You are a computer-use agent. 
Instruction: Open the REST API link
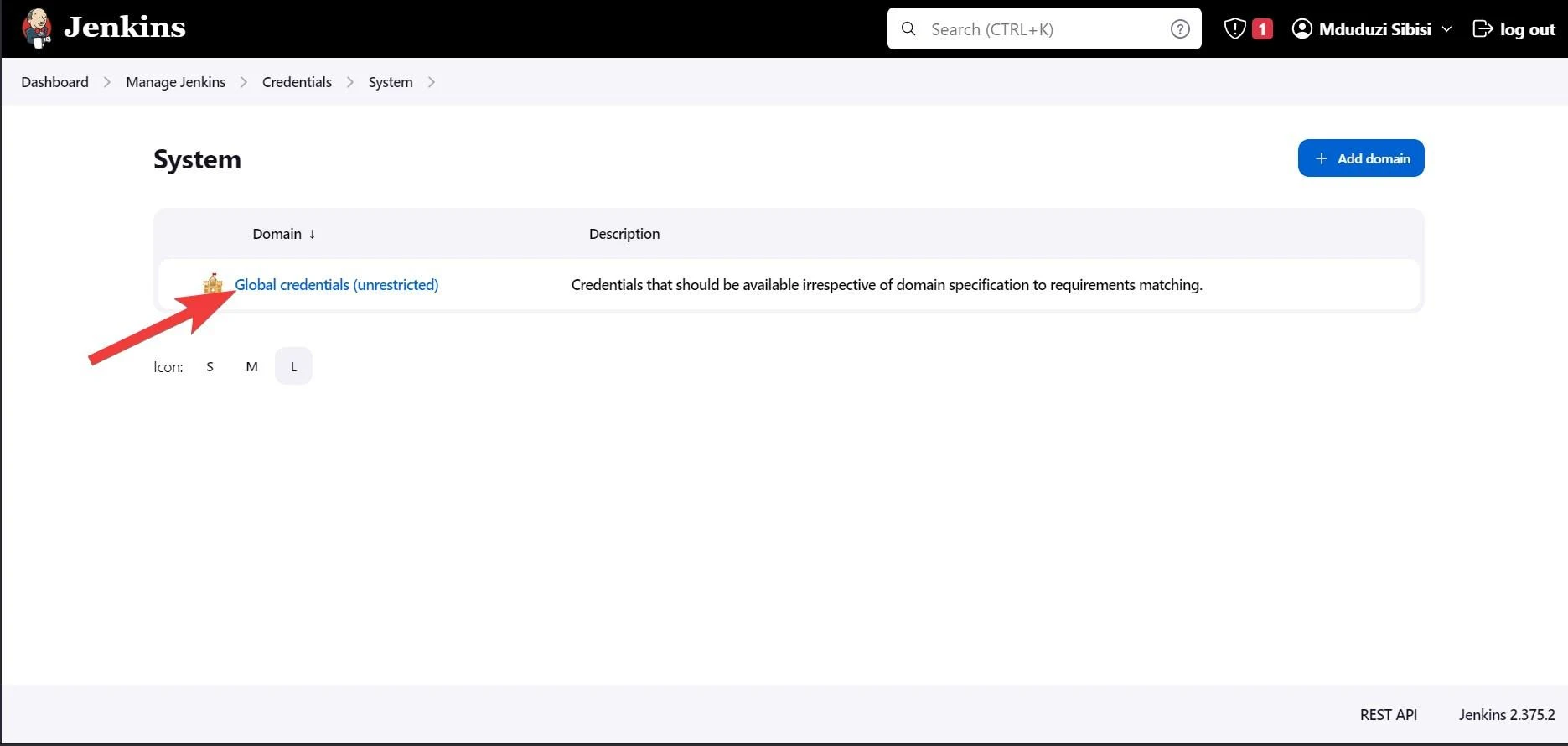coord(1389,715)
